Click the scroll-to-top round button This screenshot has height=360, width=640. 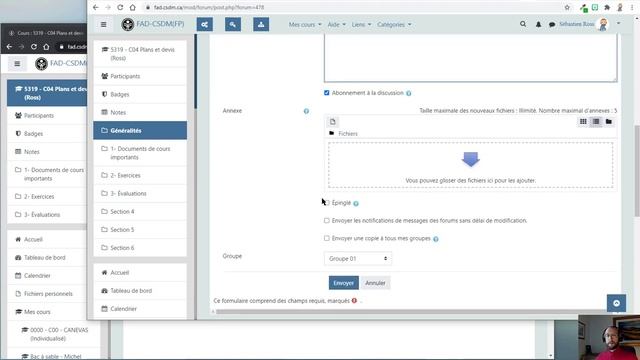click(x=616, y=303)
